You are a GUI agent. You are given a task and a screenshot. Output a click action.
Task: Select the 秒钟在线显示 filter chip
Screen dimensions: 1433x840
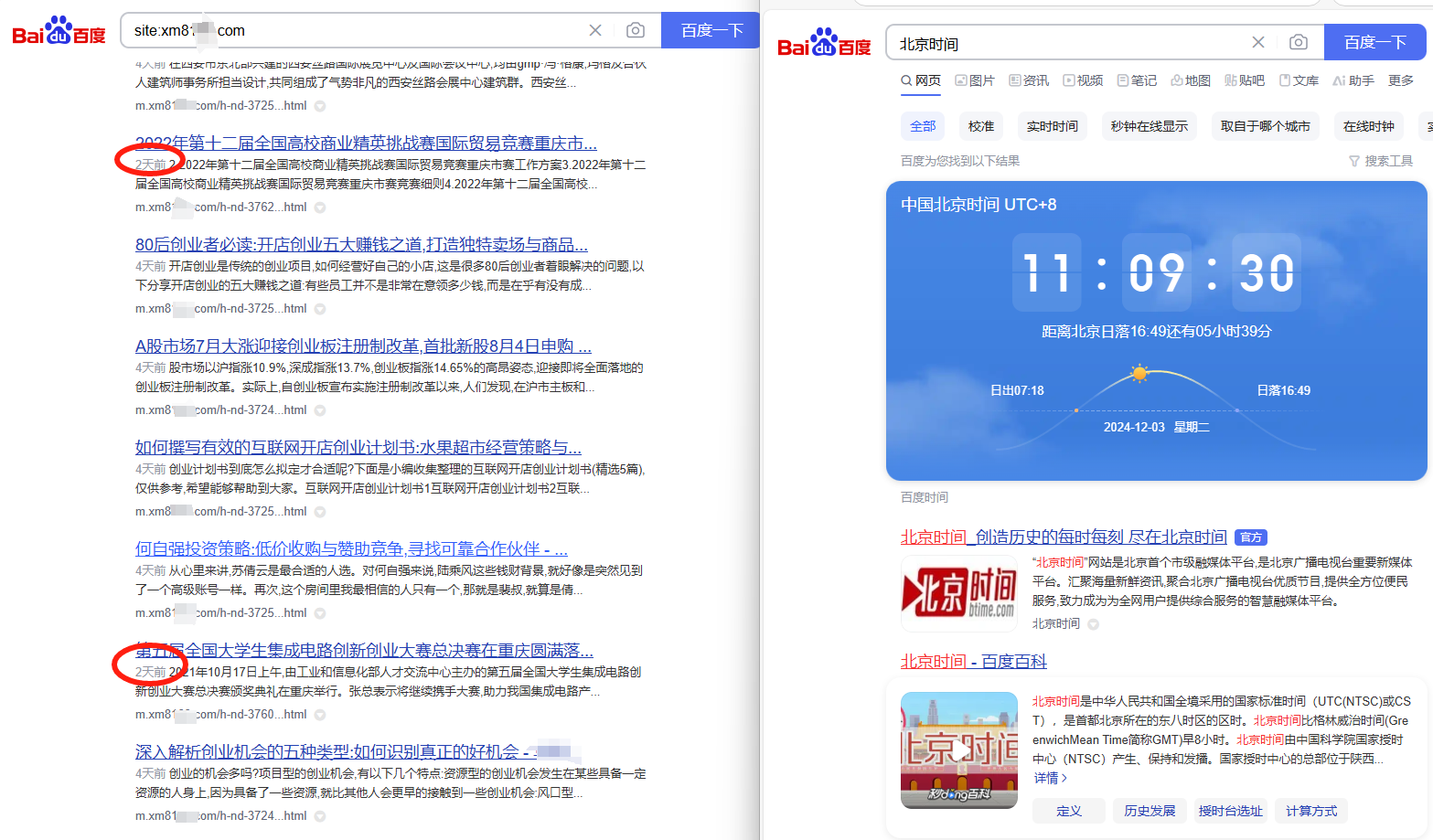point(1150,126)
